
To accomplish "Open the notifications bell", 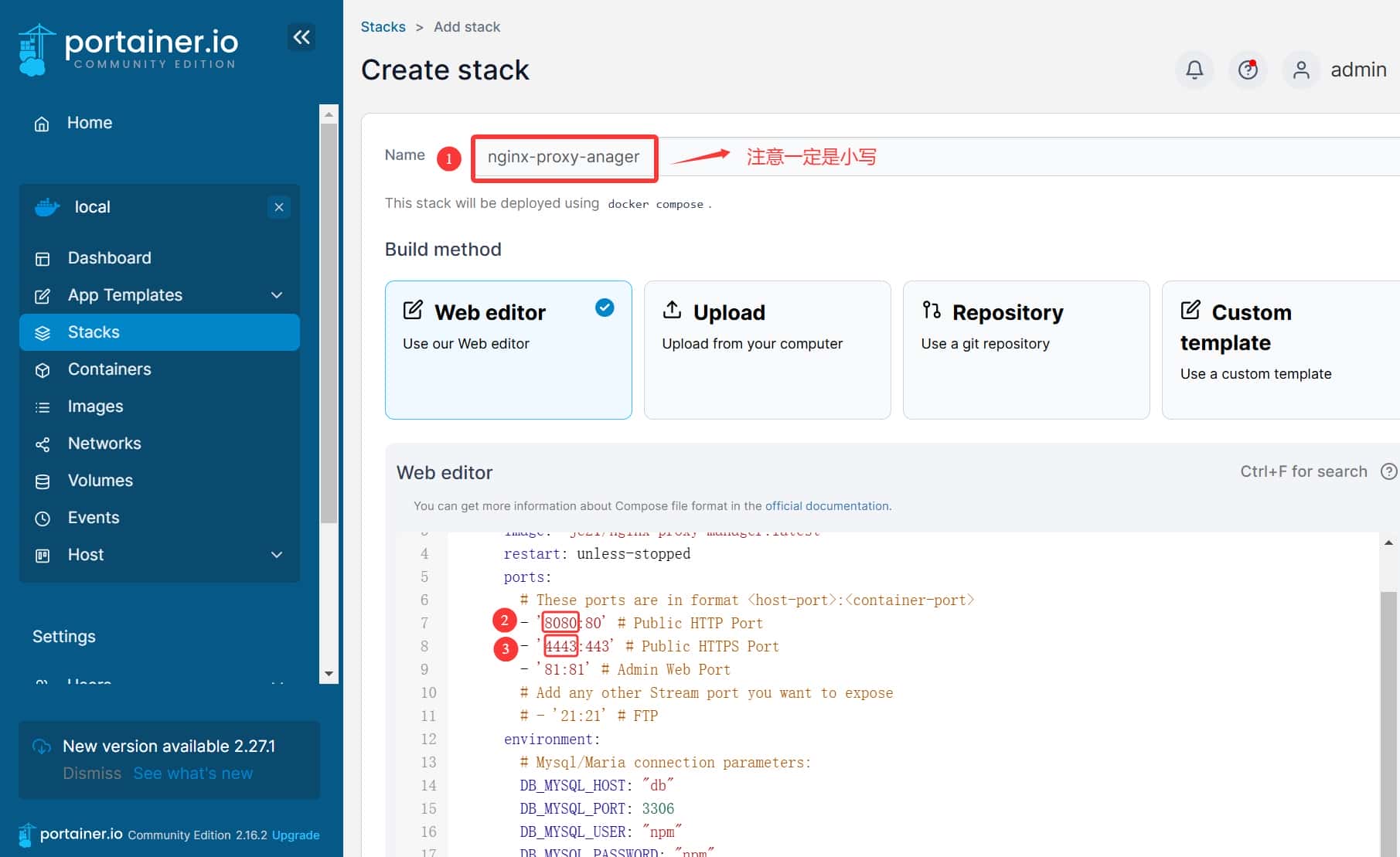I will (x=1194, y=70).
